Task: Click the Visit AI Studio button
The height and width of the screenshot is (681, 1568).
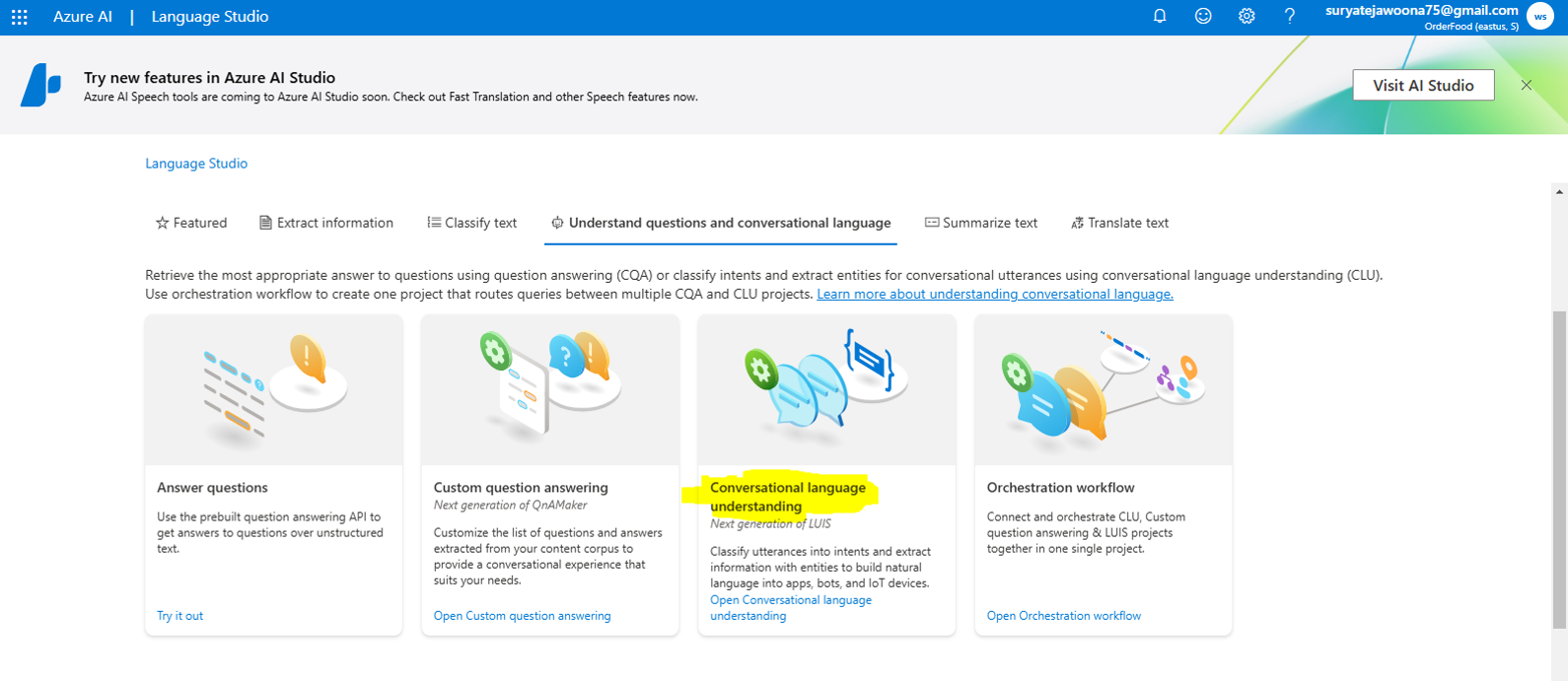Action: tap(1423, 86)
